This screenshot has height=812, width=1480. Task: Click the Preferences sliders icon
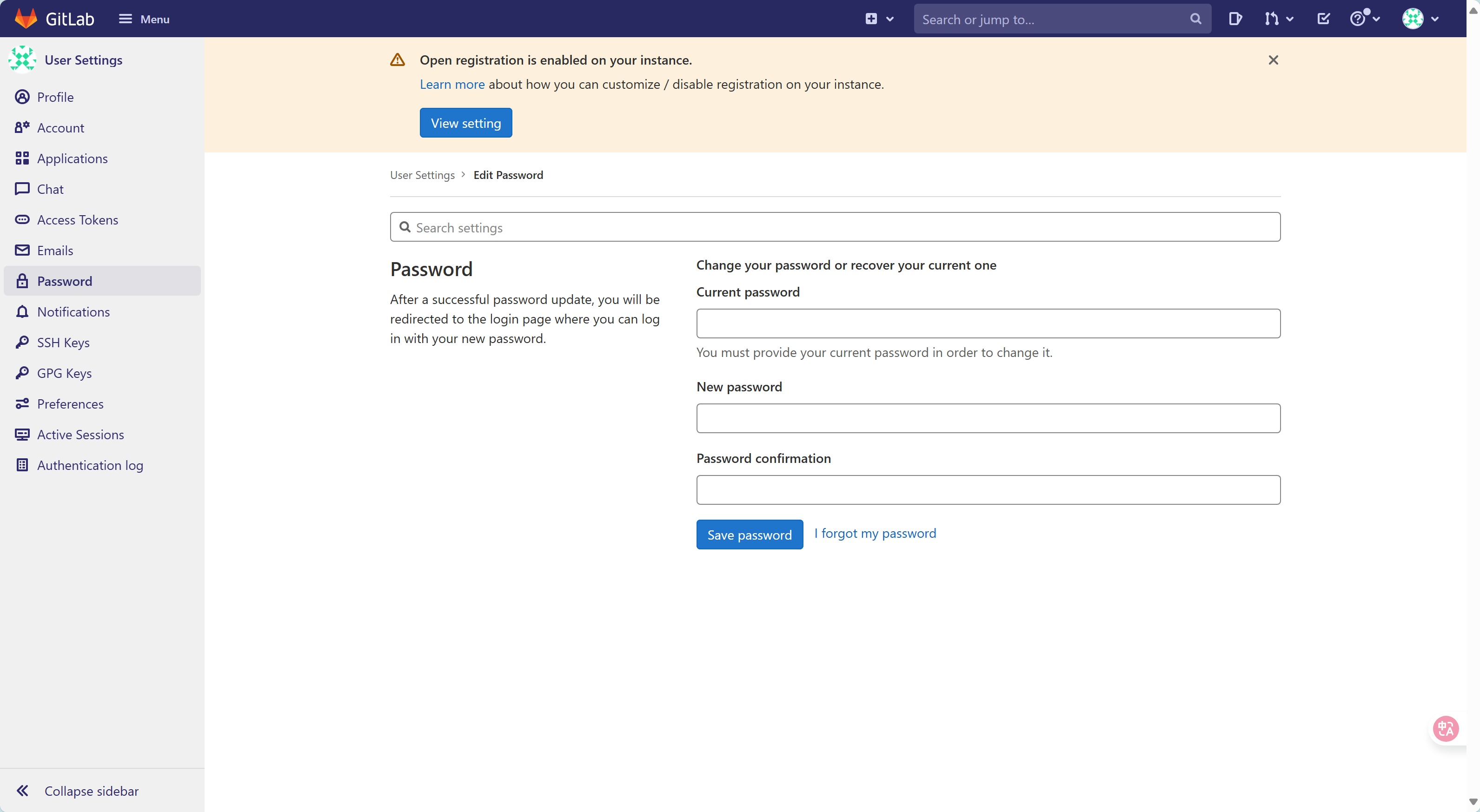(22, 404)
